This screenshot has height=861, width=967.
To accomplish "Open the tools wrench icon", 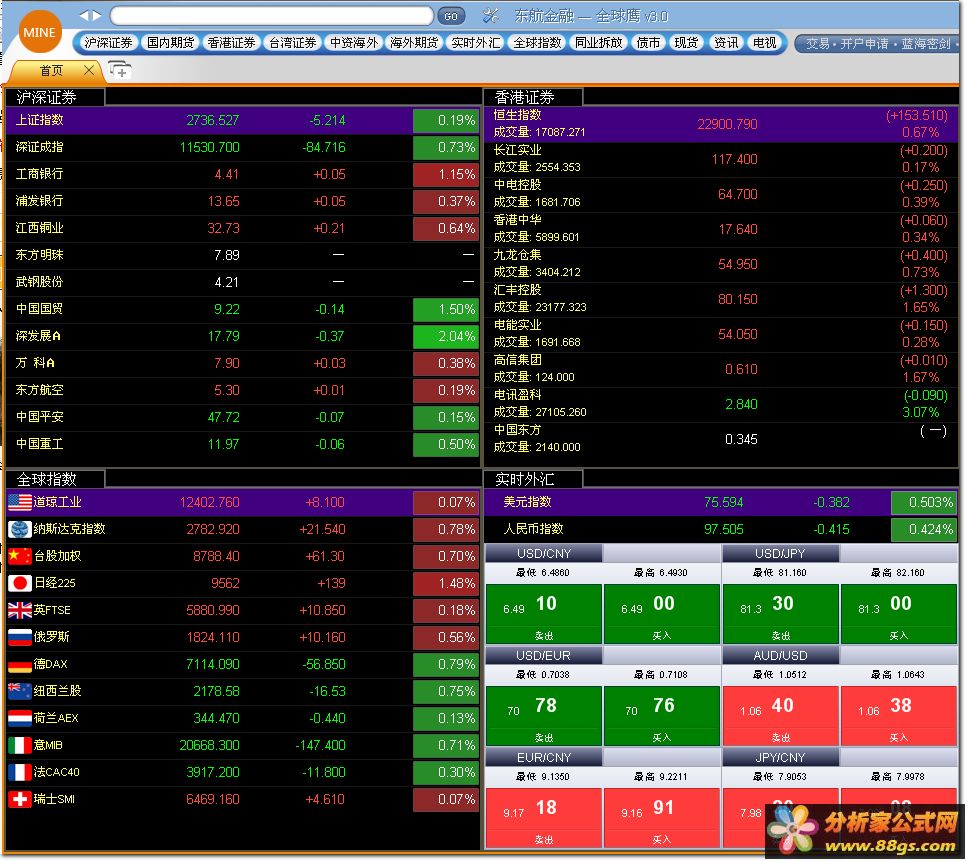I will 491,15.
